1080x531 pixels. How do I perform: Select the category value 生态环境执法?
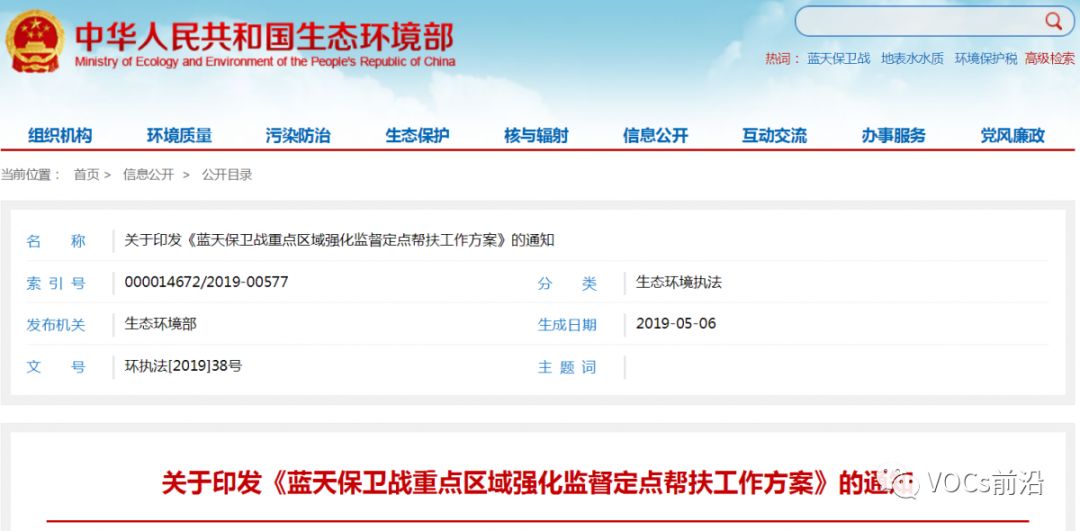678,282
